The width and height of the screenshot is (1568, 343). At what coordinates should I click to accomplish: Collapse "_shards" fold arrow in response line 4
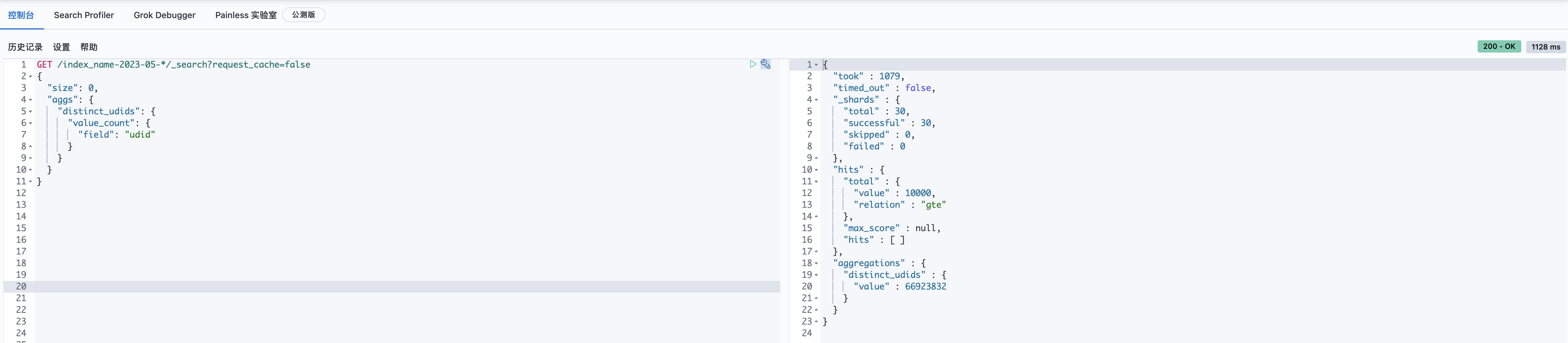click(x=816, y=100)
